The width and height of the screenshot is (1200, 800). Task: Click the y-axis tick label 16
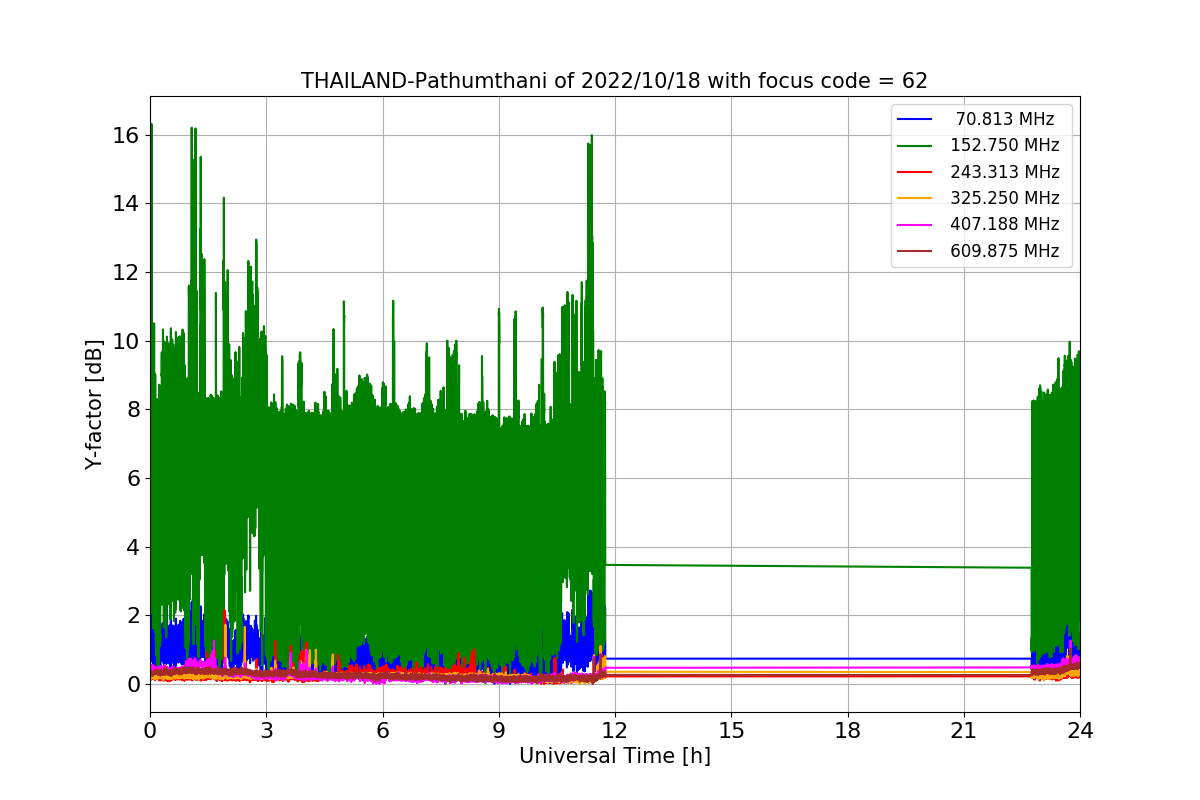(124, 135)
